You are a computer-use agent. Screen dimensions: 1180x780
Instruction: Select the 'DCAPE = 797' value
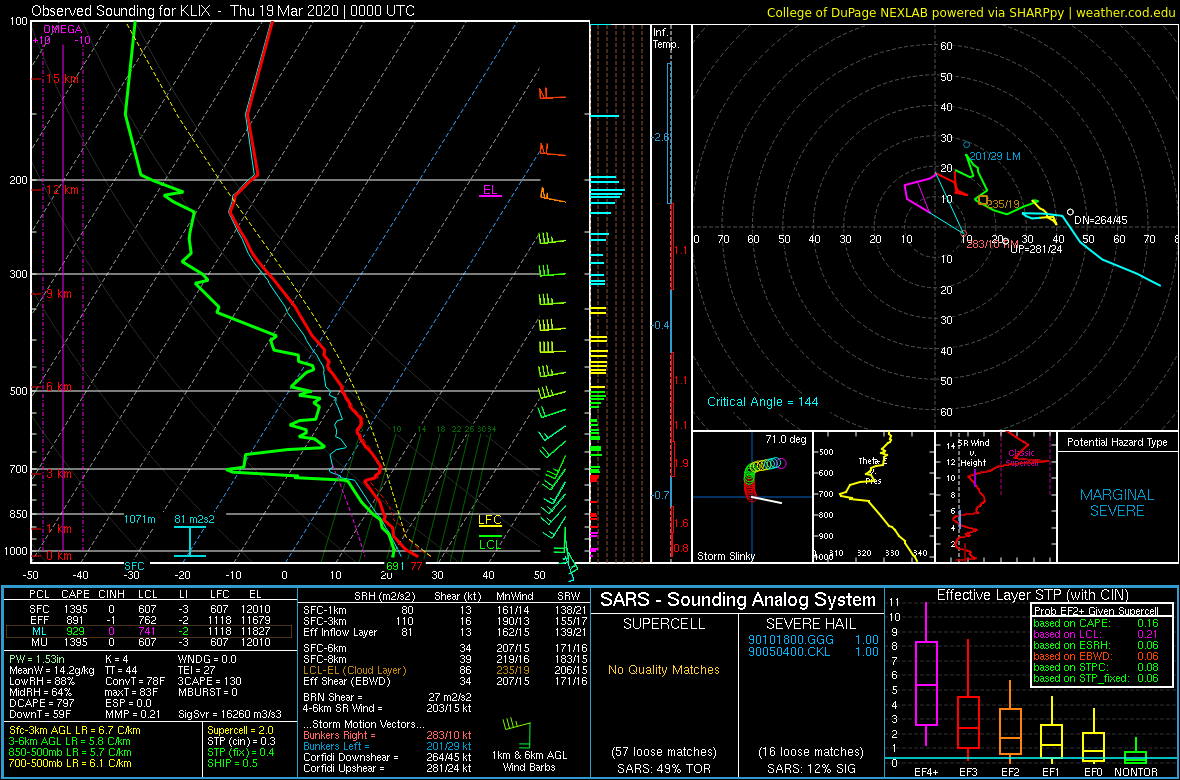[41, 705]
